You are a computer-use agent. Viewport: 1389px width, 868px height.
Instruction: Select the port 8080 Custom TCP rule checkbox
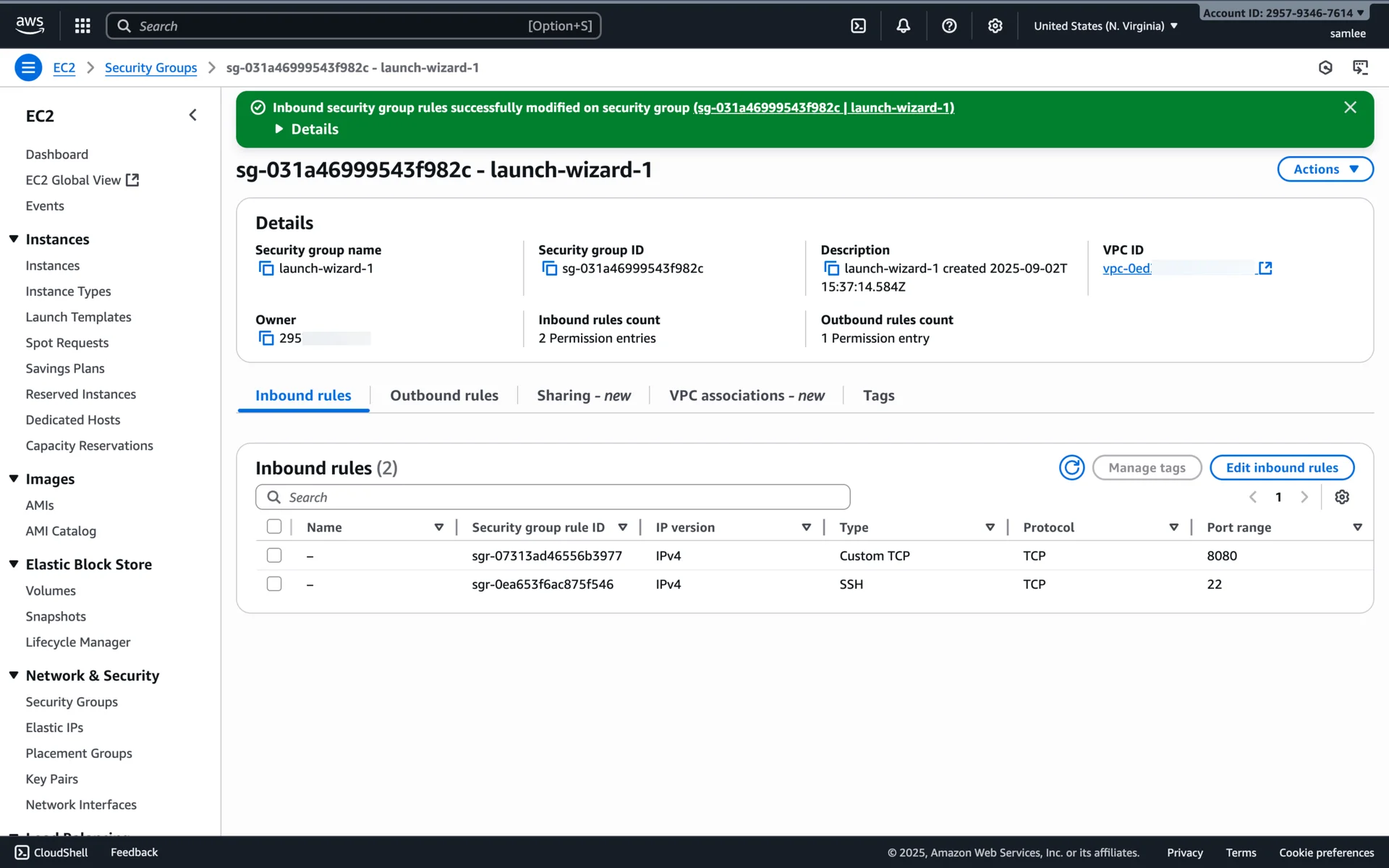point(274,556)
